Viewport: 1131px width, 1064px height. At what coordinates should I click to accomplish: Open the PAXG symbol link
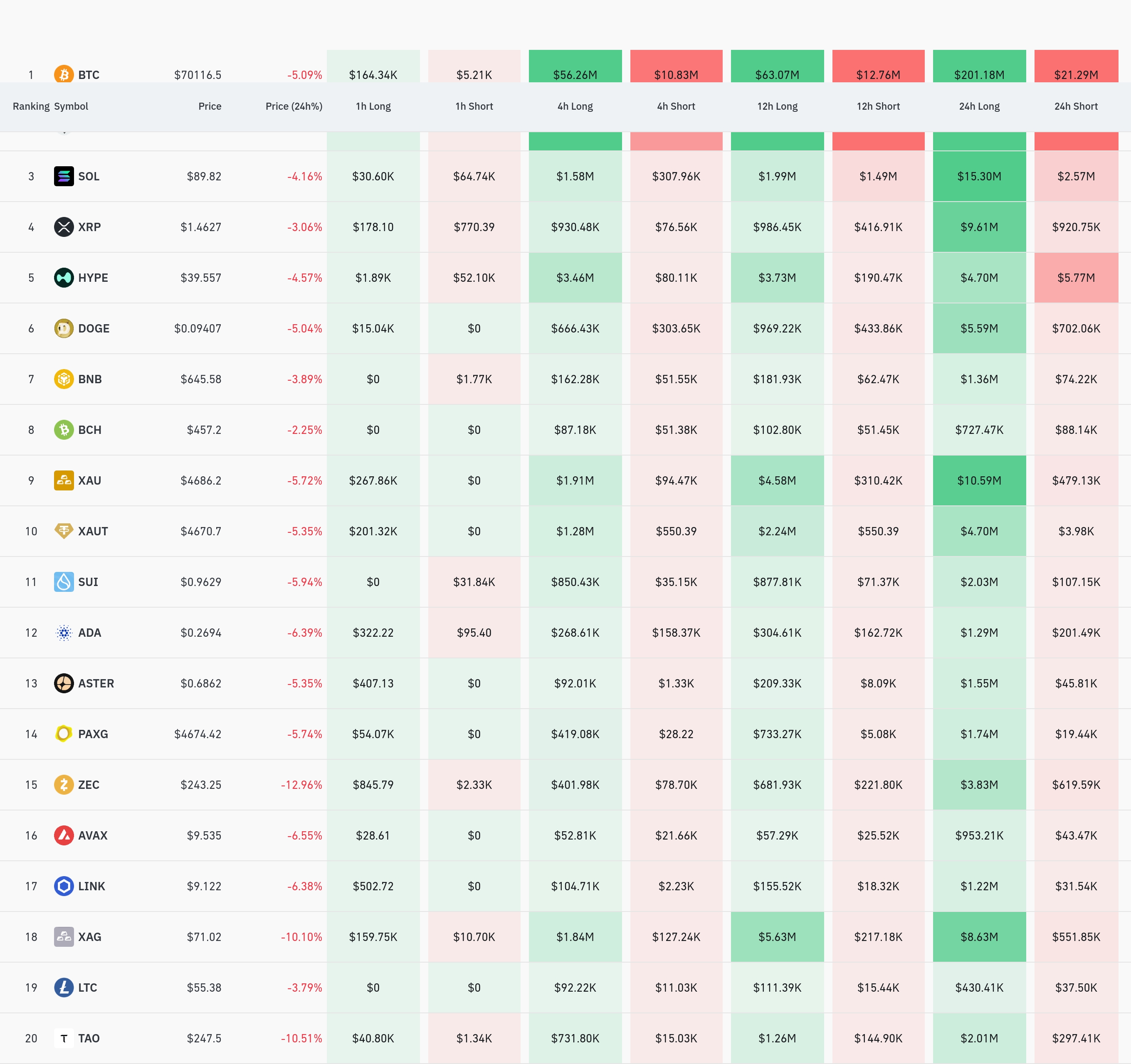[x=93, y=734]
